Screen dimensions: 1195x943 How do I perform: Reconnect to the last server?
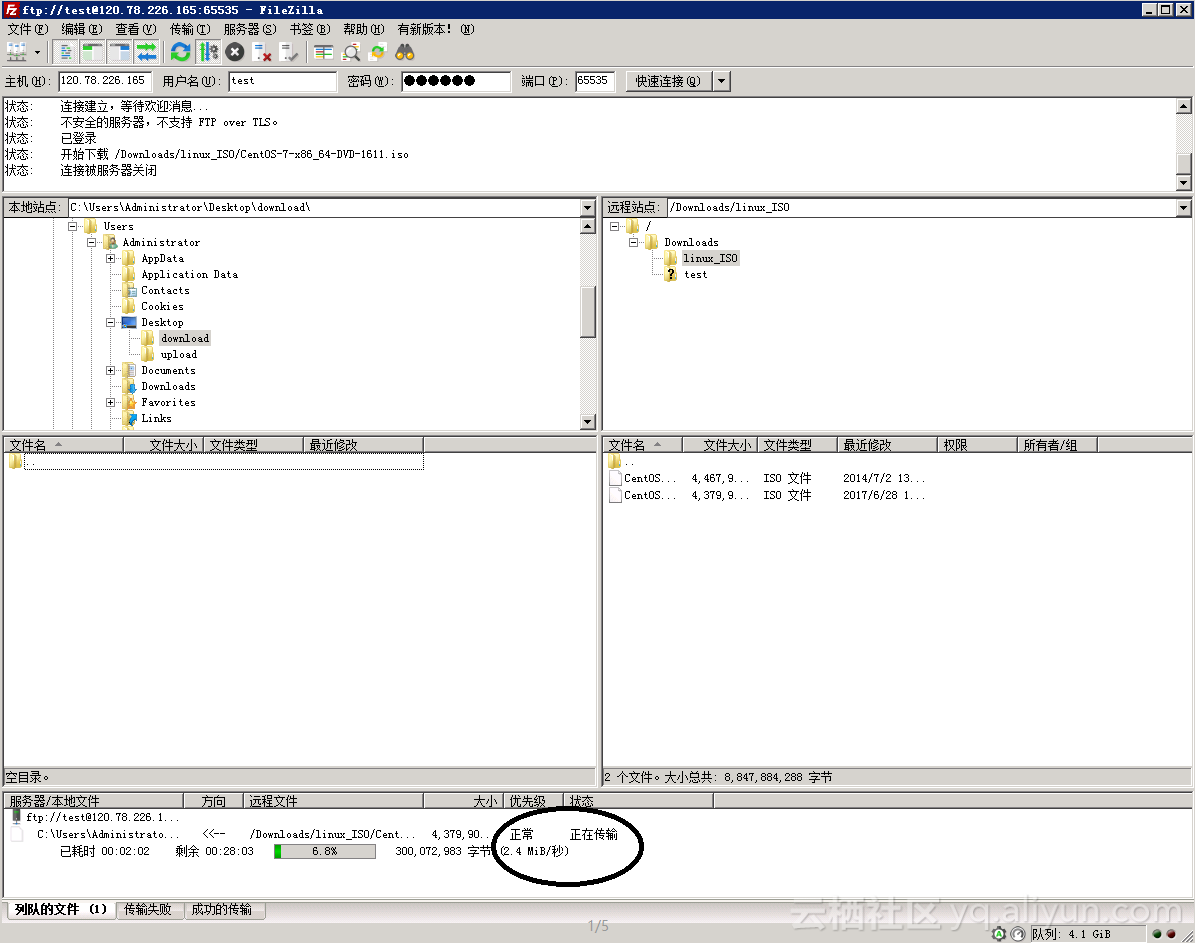[x=289, y=52]
